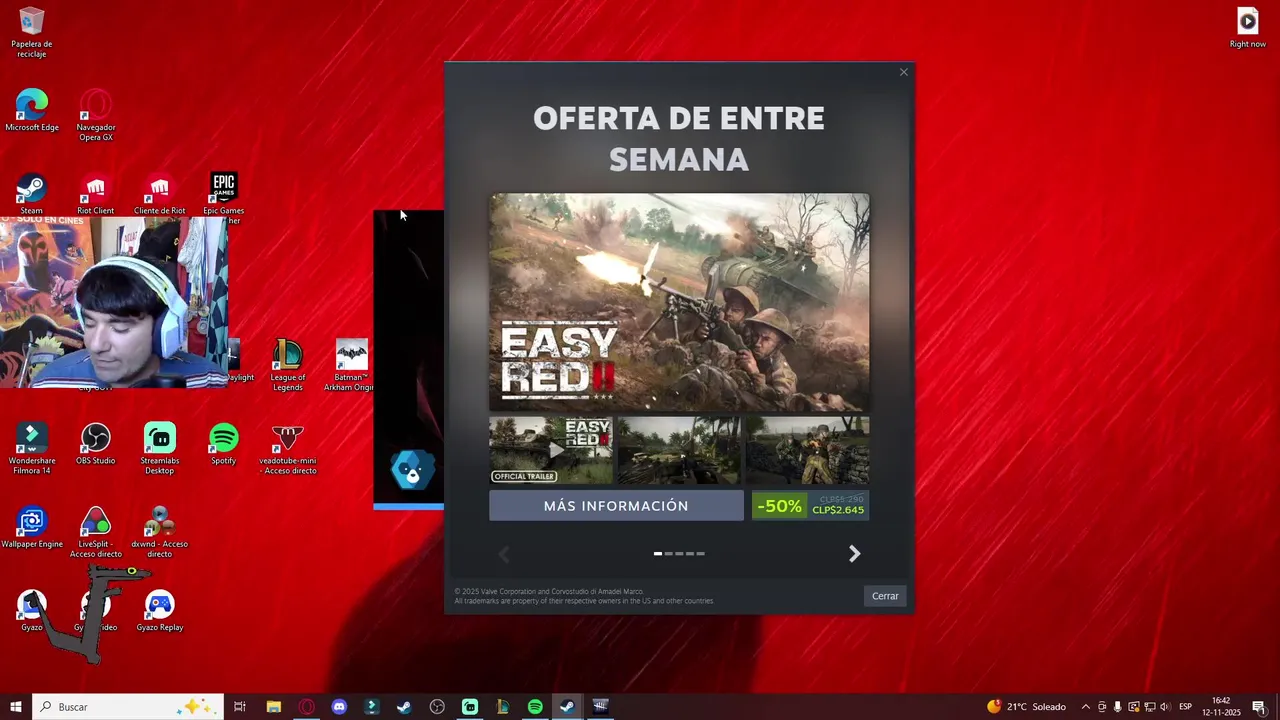Select the Streamlabs Desktop shortcut icon
This screenshot has height=720, width=1280.
point(160,449)
